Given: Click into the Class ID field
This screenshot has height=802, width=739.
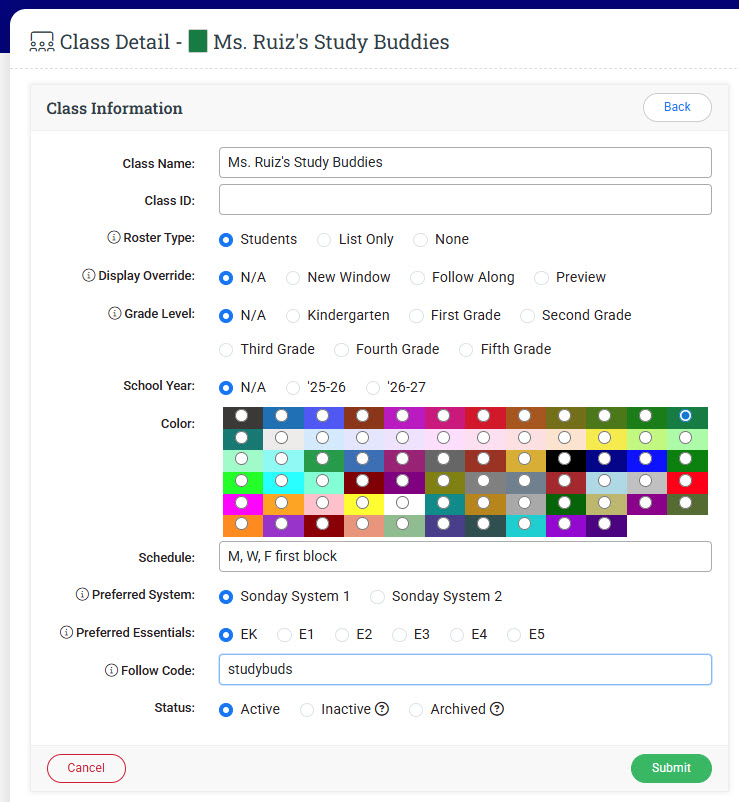Looking at the screenshot, I should (x=465, y=200).
